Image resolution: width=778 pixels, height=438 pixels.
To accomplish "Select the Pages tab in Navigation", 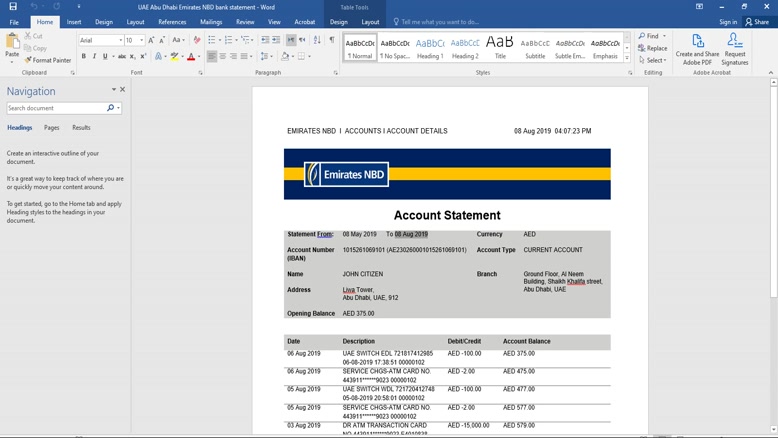I will click(52, 127).
